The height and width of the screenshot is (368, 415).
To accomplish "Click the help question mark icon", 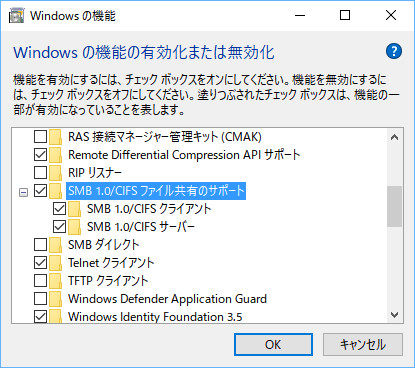I will [x=394, y=51].
